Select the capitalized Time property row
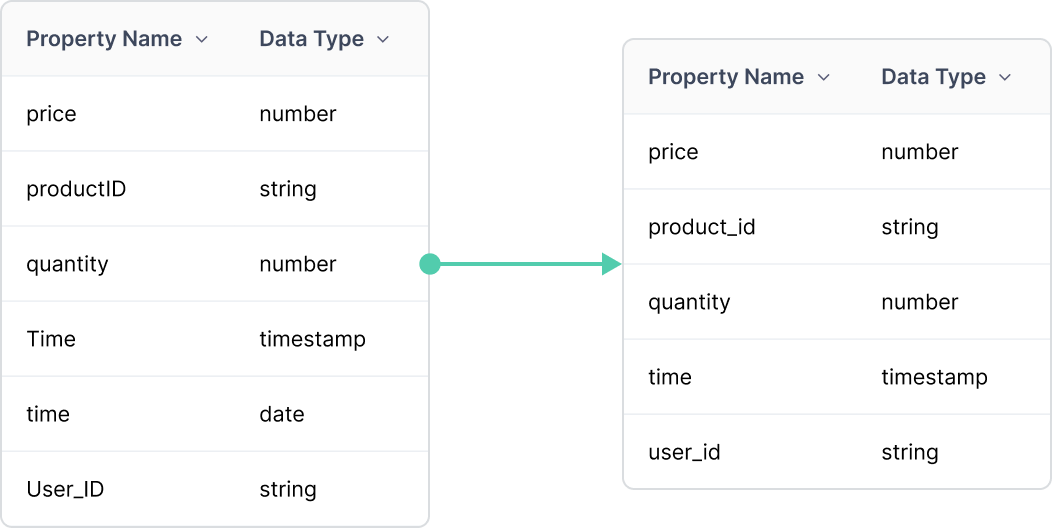1052x528 pixels. tap(215, 339)
